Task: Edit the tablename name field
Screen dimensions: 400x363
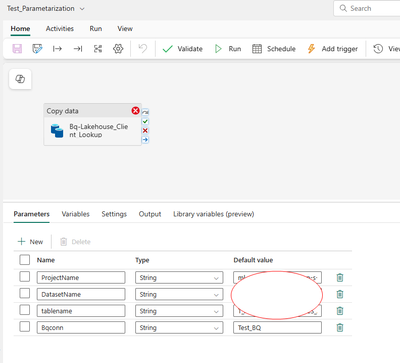Action: click(x=81, y=311)
